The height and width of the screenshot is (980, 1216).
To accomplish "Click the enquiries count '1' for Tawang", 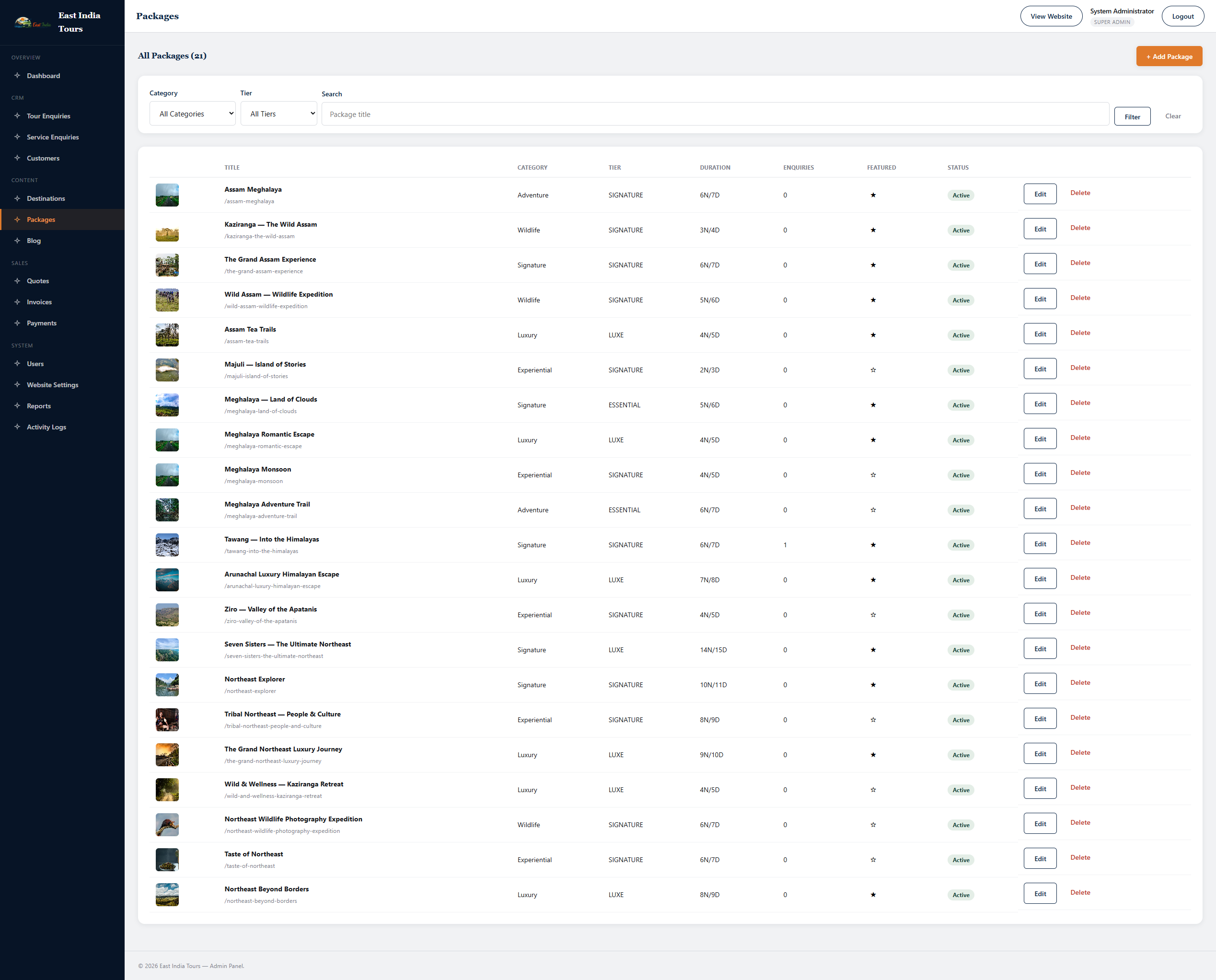I will (785, 545).
